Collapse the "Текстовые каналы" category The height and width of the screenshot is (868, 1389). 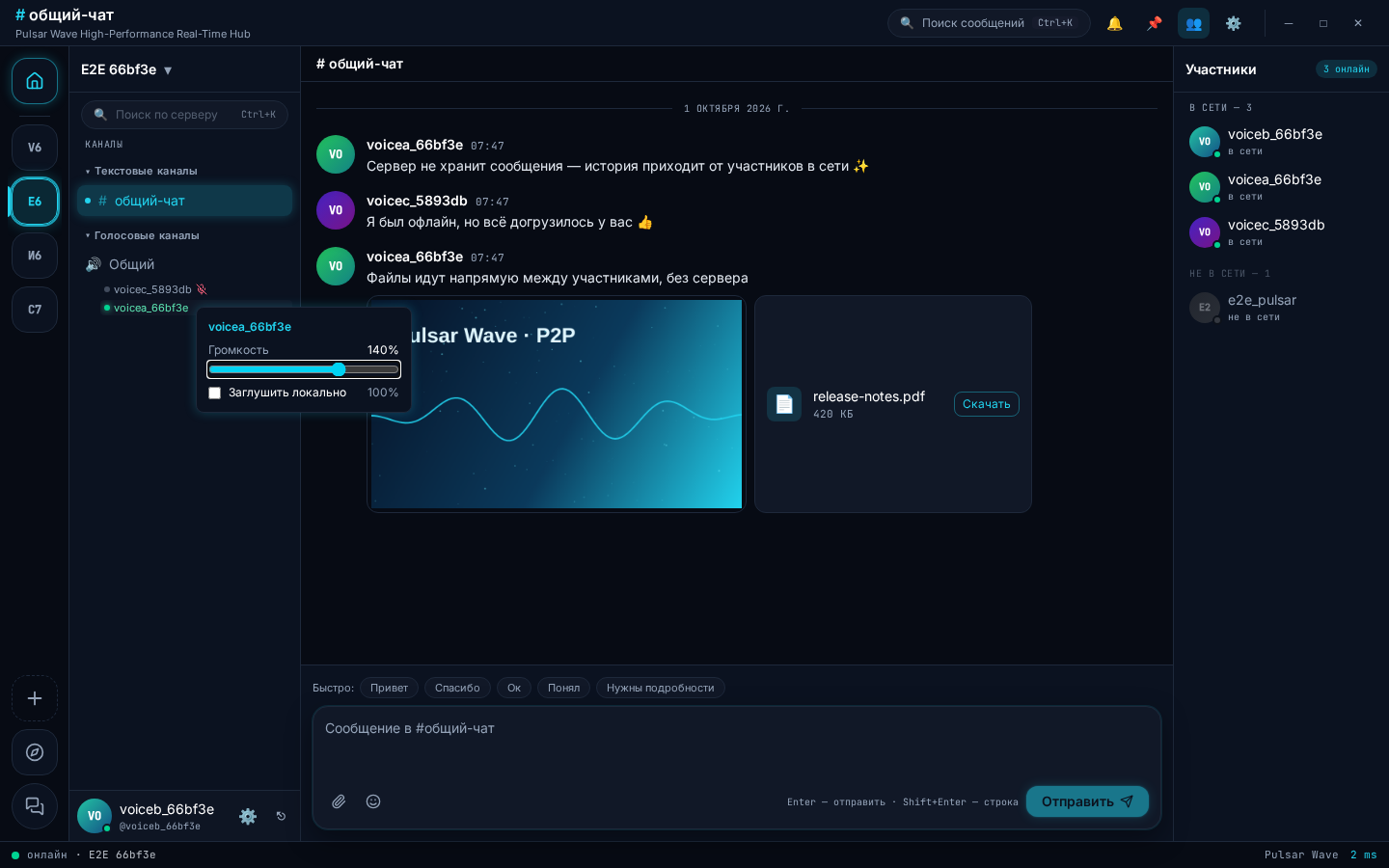coord(141,171)
